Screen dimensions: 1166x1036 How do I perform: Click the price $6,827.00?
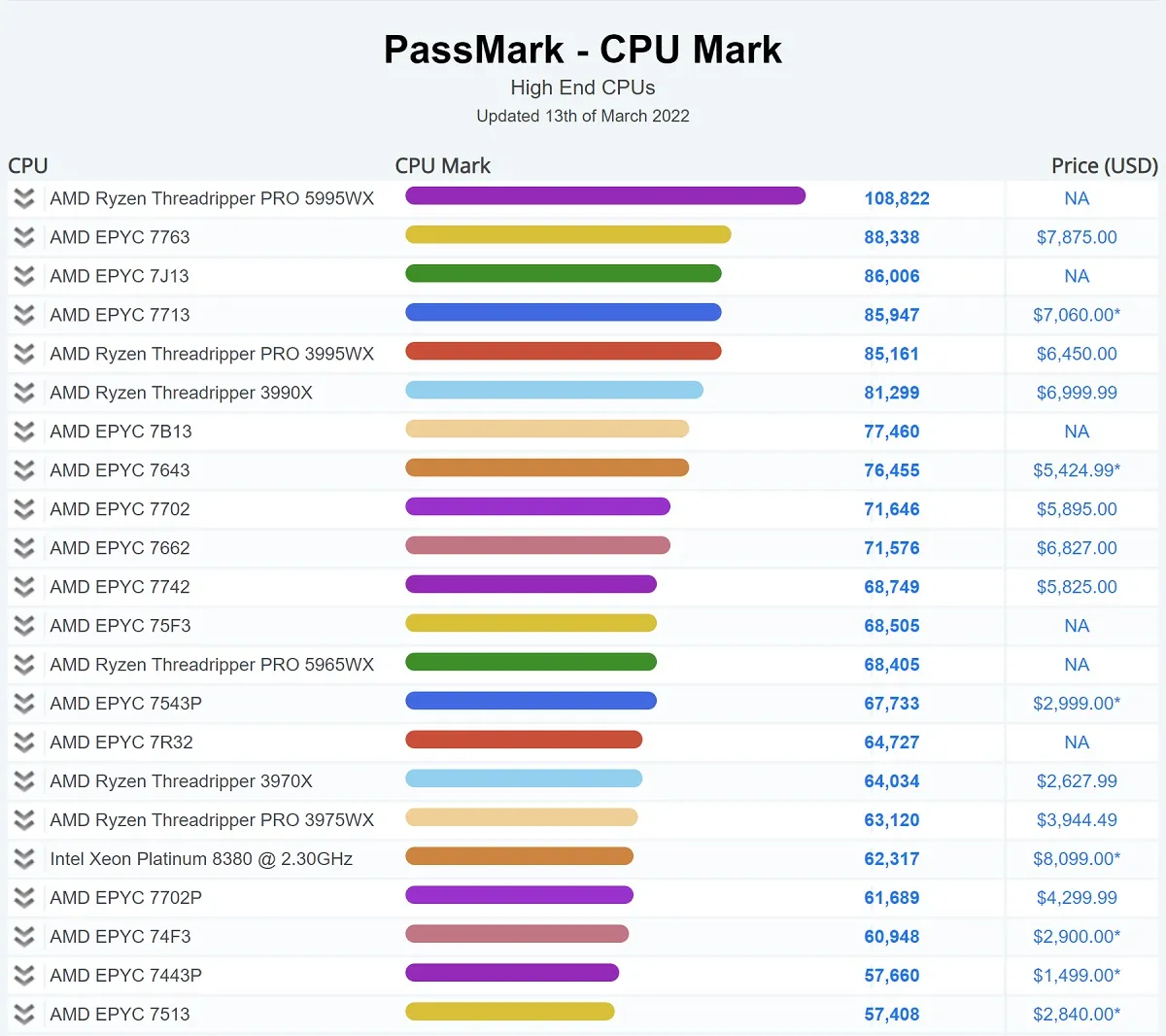(x=1077, y=548)
